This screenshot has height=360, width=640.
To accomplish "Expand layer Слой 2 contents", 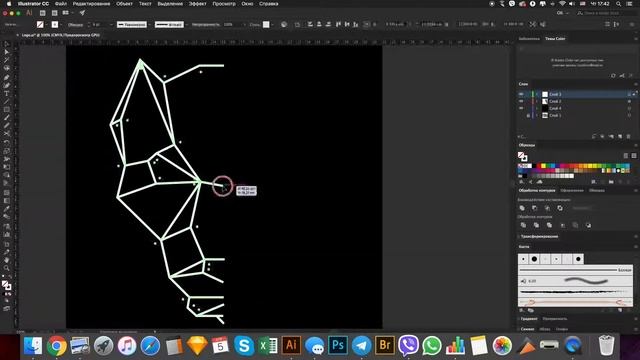I will pos(537,101).
